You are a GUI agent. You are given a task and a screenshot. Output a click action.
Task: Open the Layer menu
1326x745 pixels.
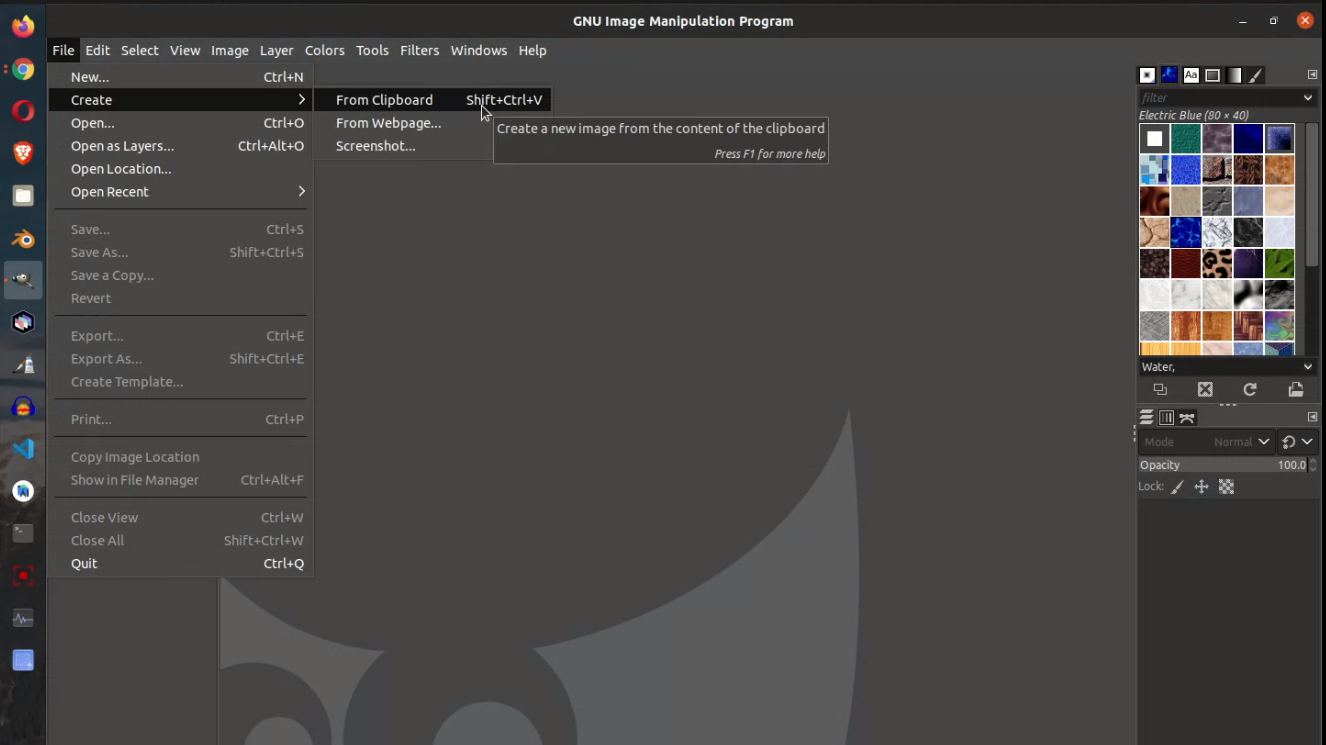pos(277,50)
